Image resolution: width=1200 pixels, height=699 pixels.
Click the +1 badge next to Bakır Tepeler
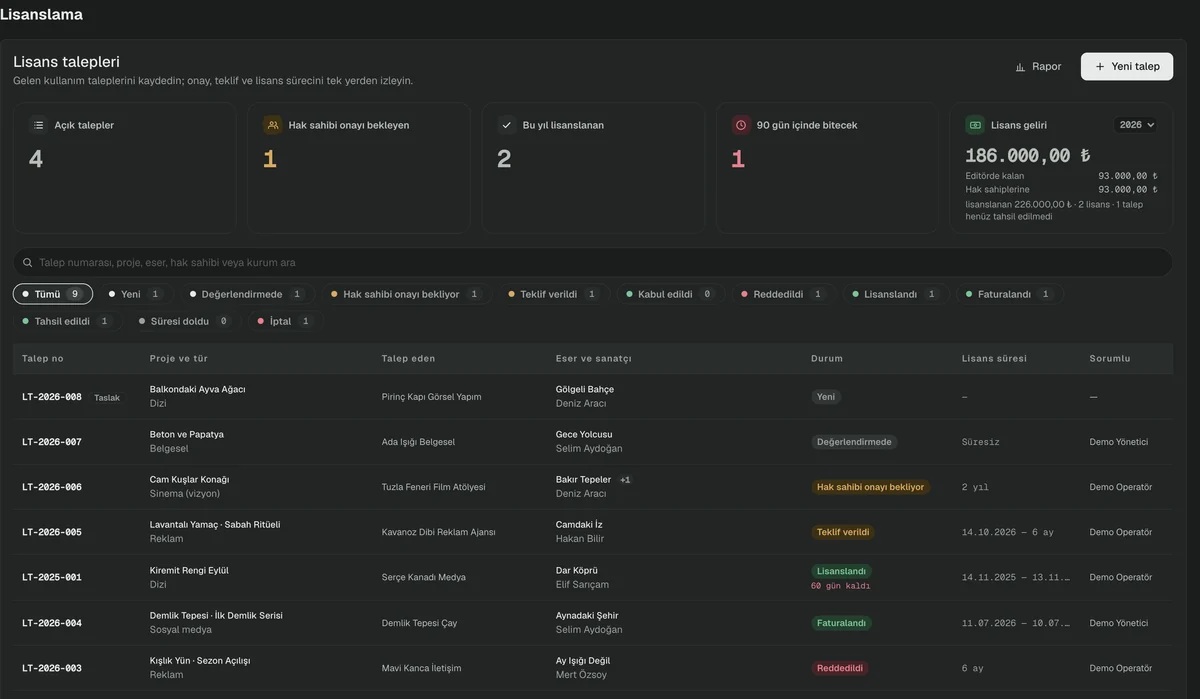[x=625, y=480]
